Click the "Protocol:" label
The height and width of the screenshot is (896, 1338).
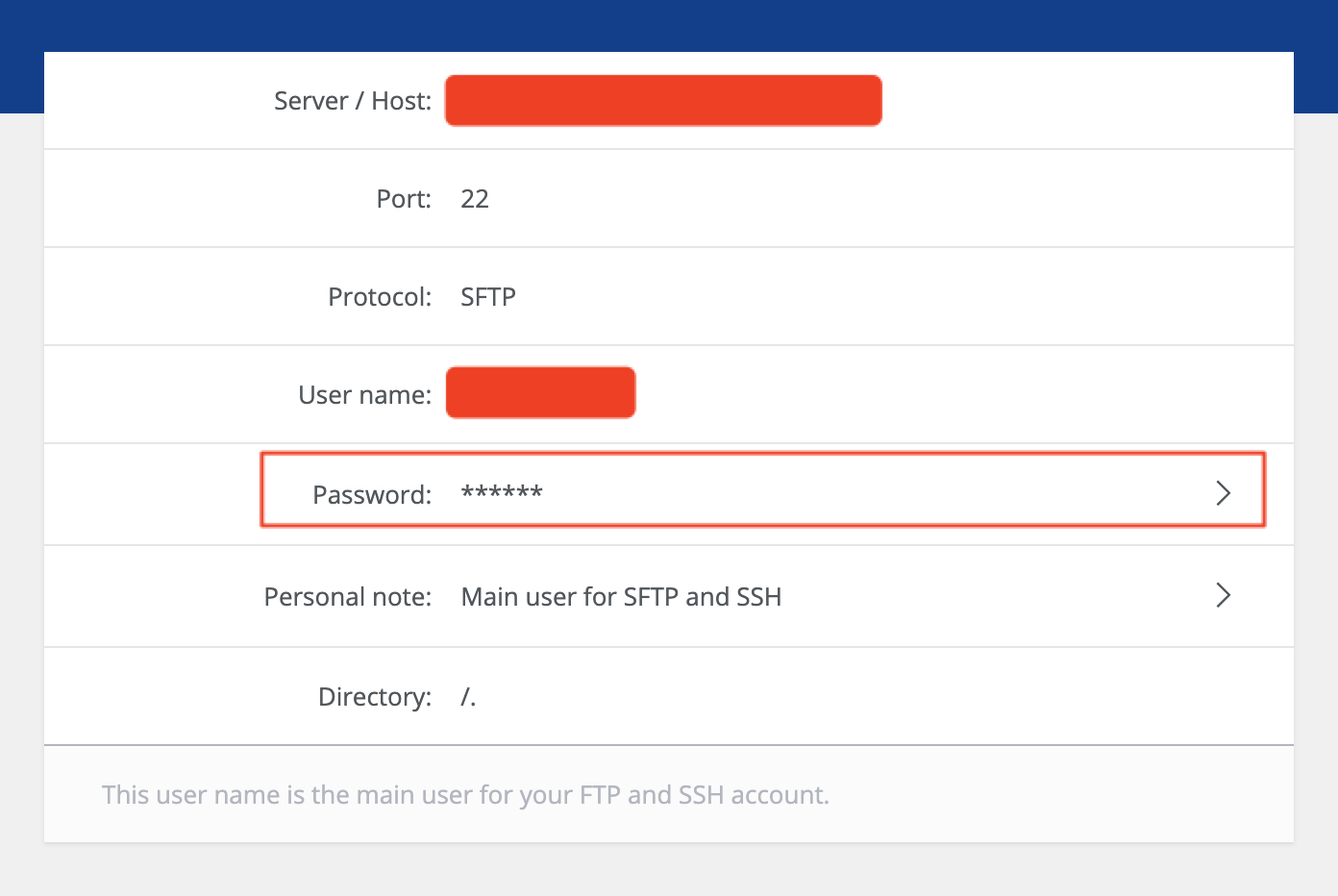tap(380, 297)
